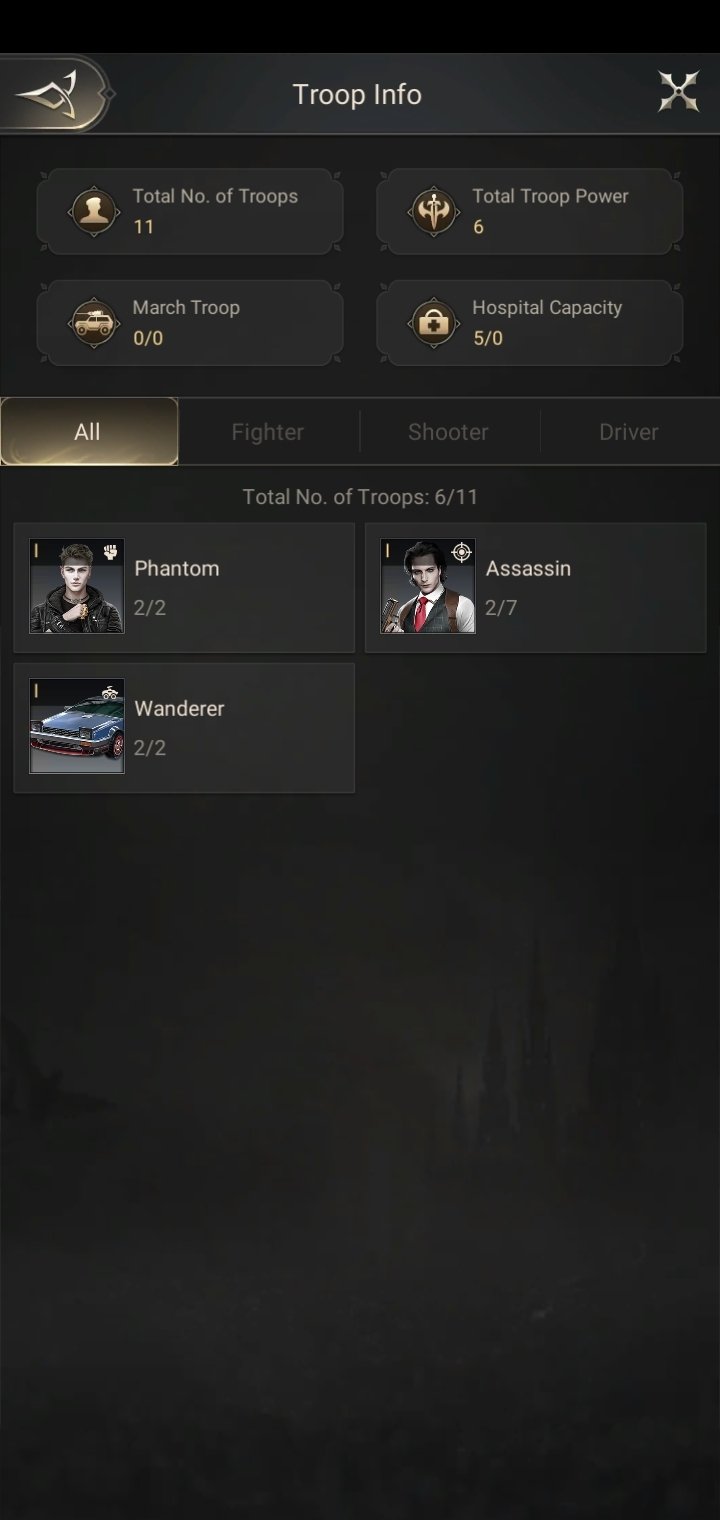Tap the Total Troop Power emblem icon
Viewport: 720px width, 1520px height.
[435, 211]
